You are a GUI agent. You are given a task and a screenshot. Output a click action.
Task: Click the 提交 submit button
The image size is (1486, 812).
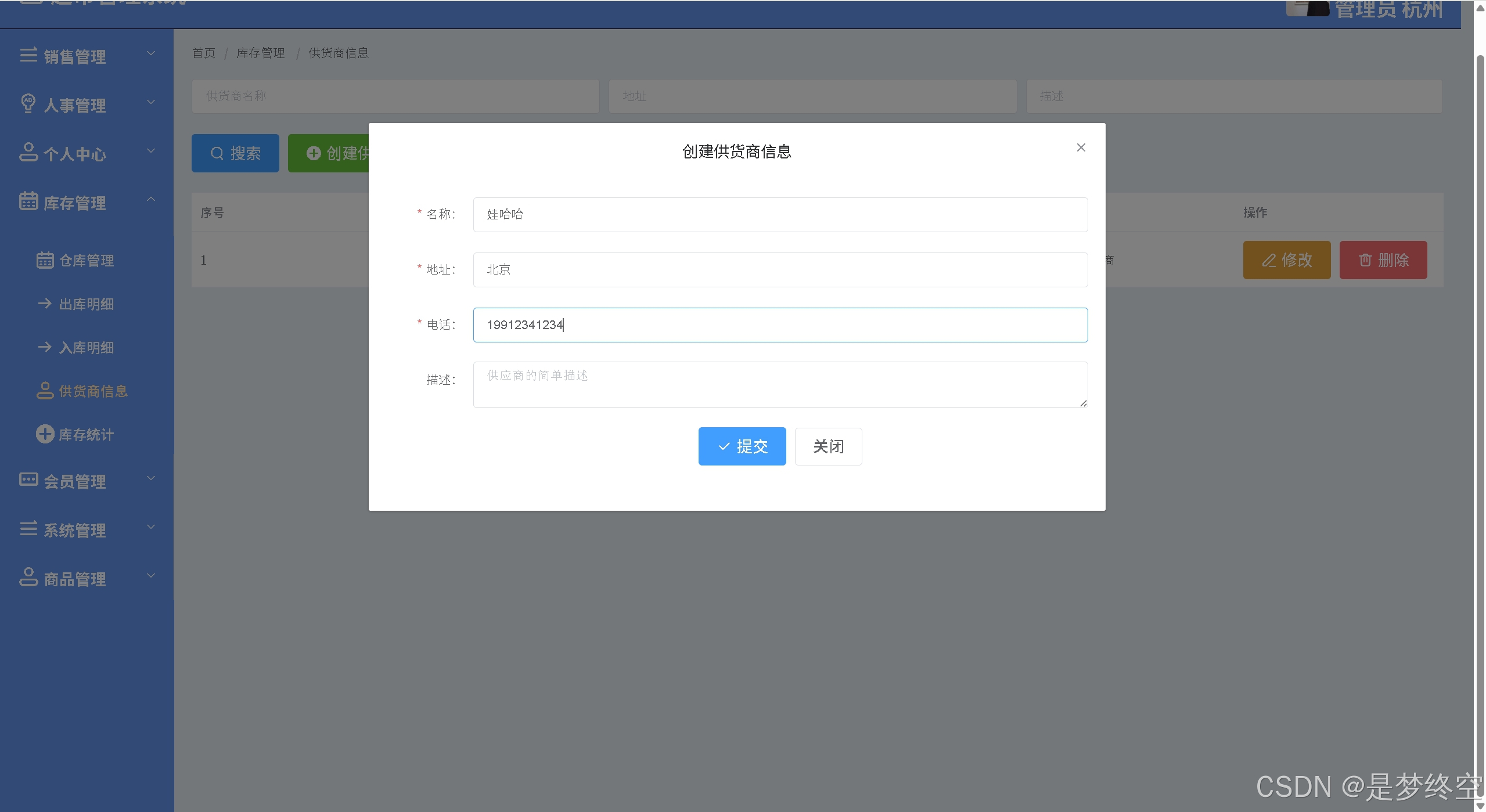(742, 446)
